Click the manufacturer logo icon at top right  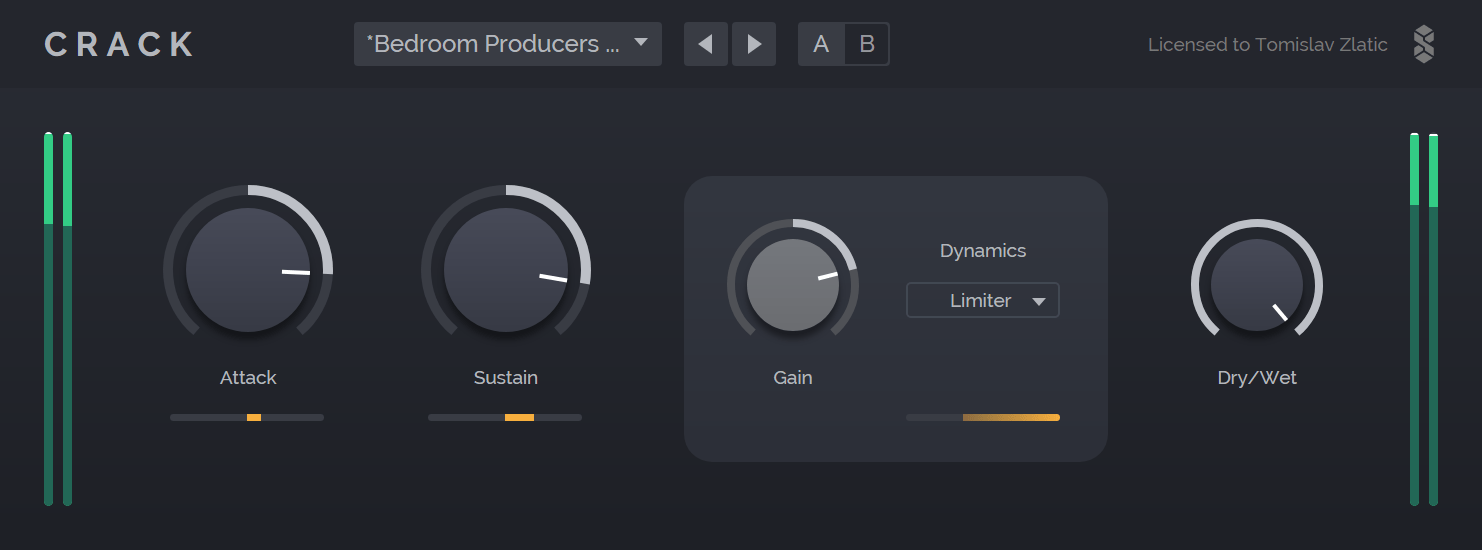tap(1423, 45)
